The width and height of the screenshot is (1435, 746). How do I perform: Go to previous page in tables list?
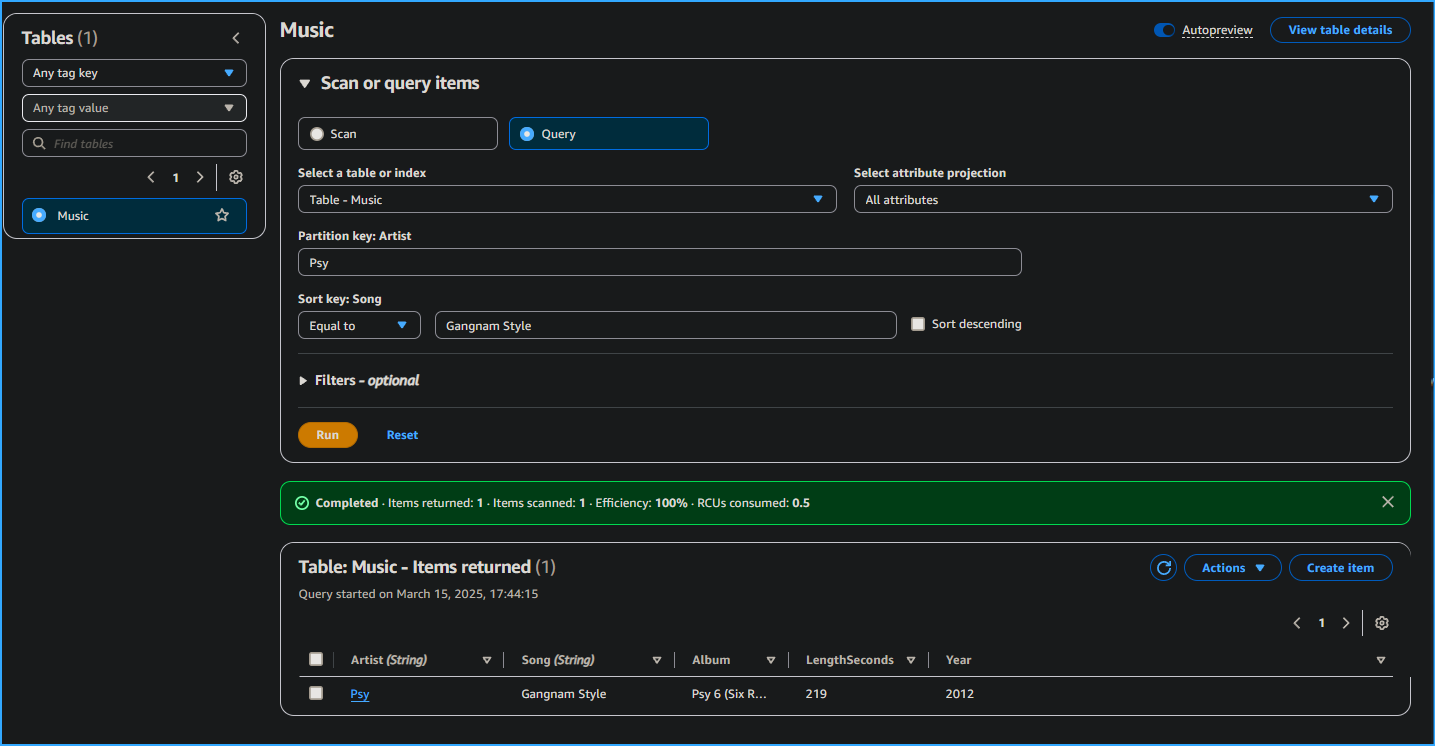click(x=151, y=177)
